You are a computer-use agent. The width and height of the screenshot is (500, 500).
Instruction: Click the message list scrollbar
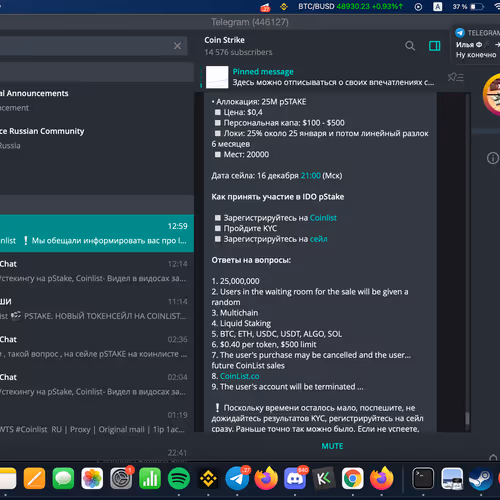click(x=467, y=419)
